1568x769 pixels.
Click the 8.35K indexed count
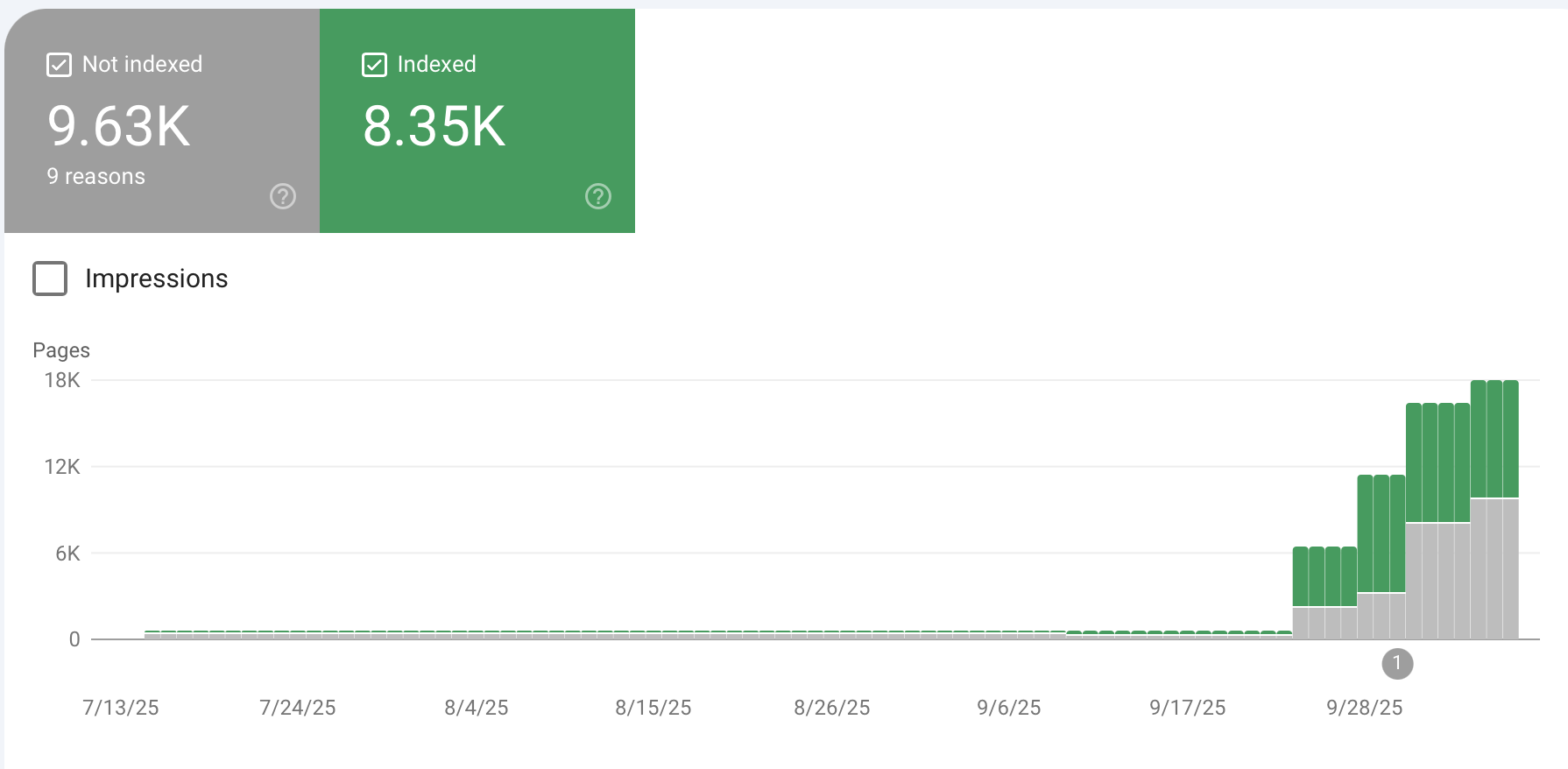[x=434, y=126]
